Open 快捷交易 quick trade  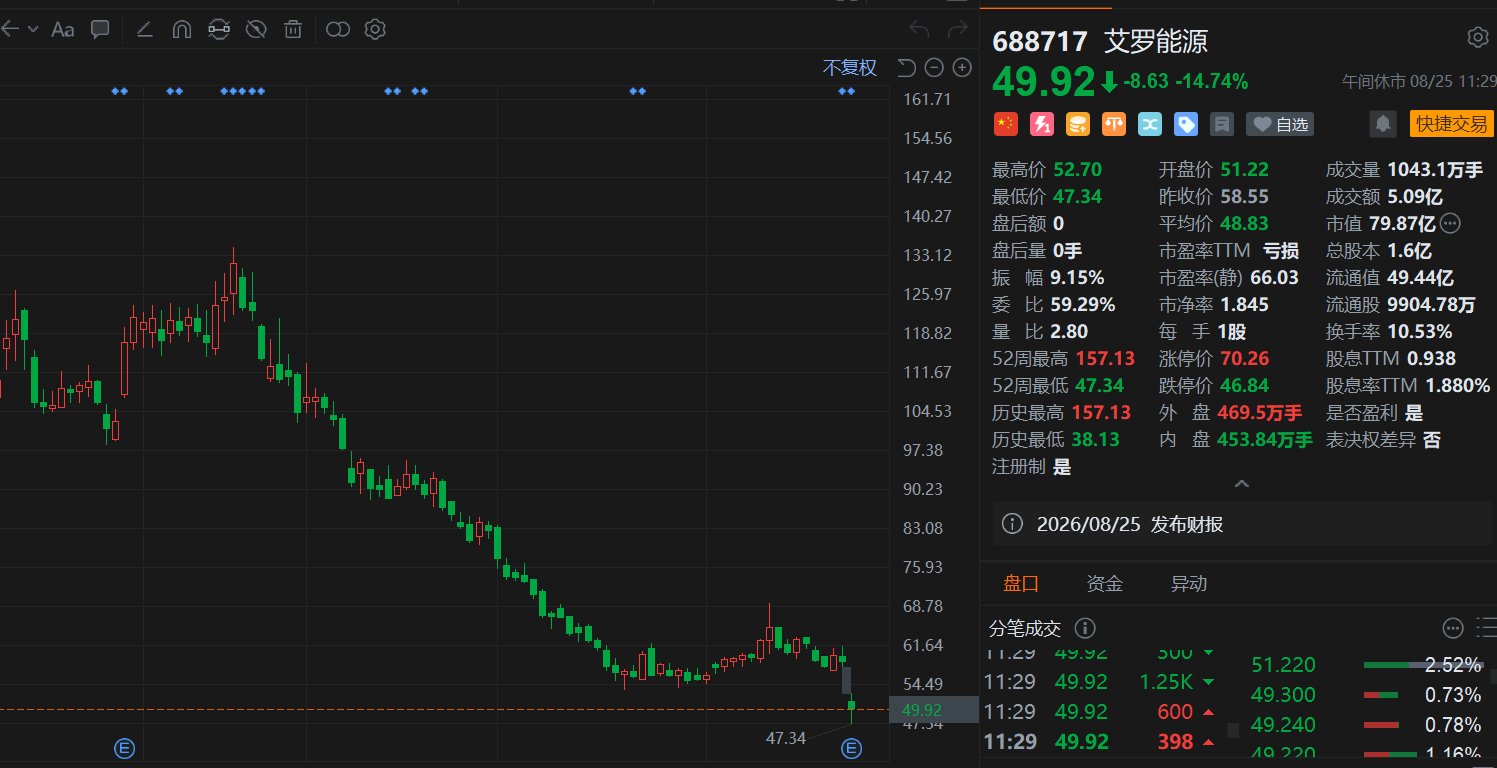tap(1450, 124)
